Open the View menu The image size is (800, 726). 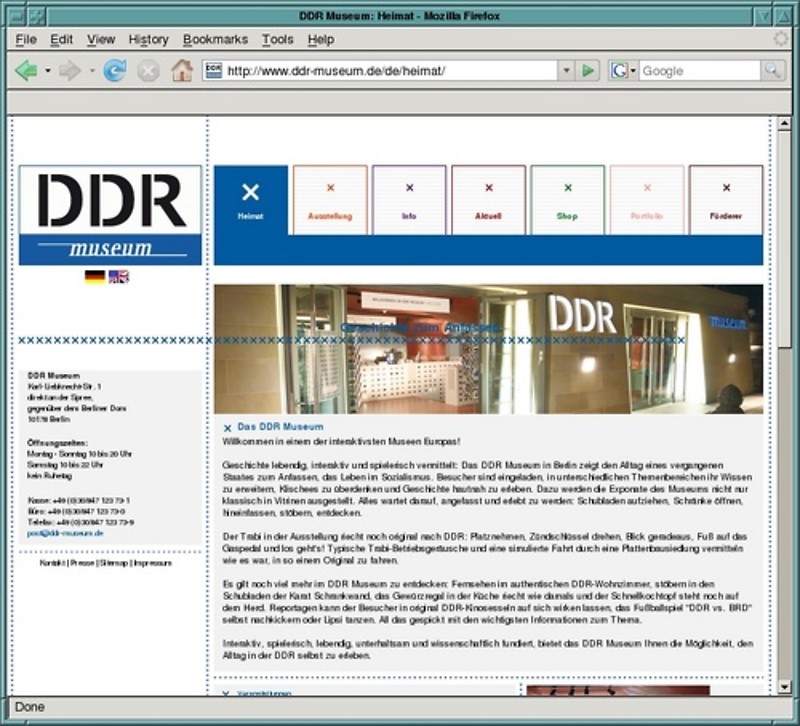click(x=101, y=39)
